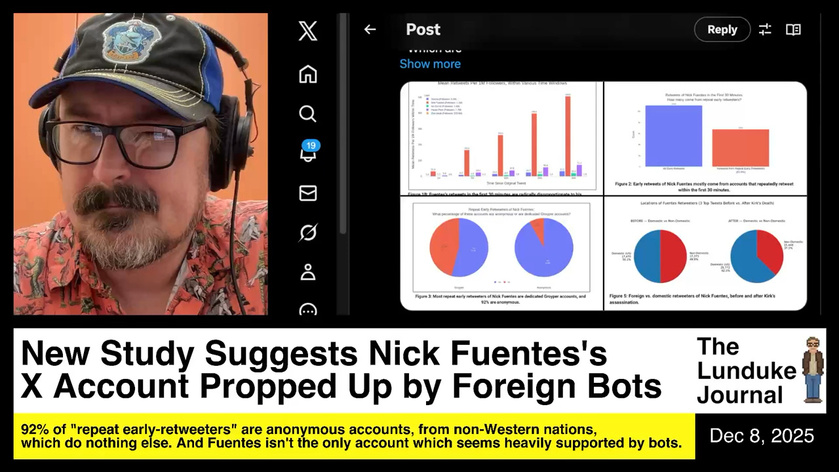Click the X logo in the sidebar

pos(308,32)
